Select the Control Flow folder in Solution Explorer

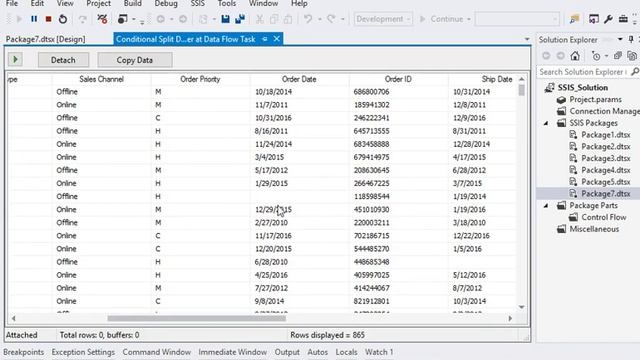tap(604, 218)
